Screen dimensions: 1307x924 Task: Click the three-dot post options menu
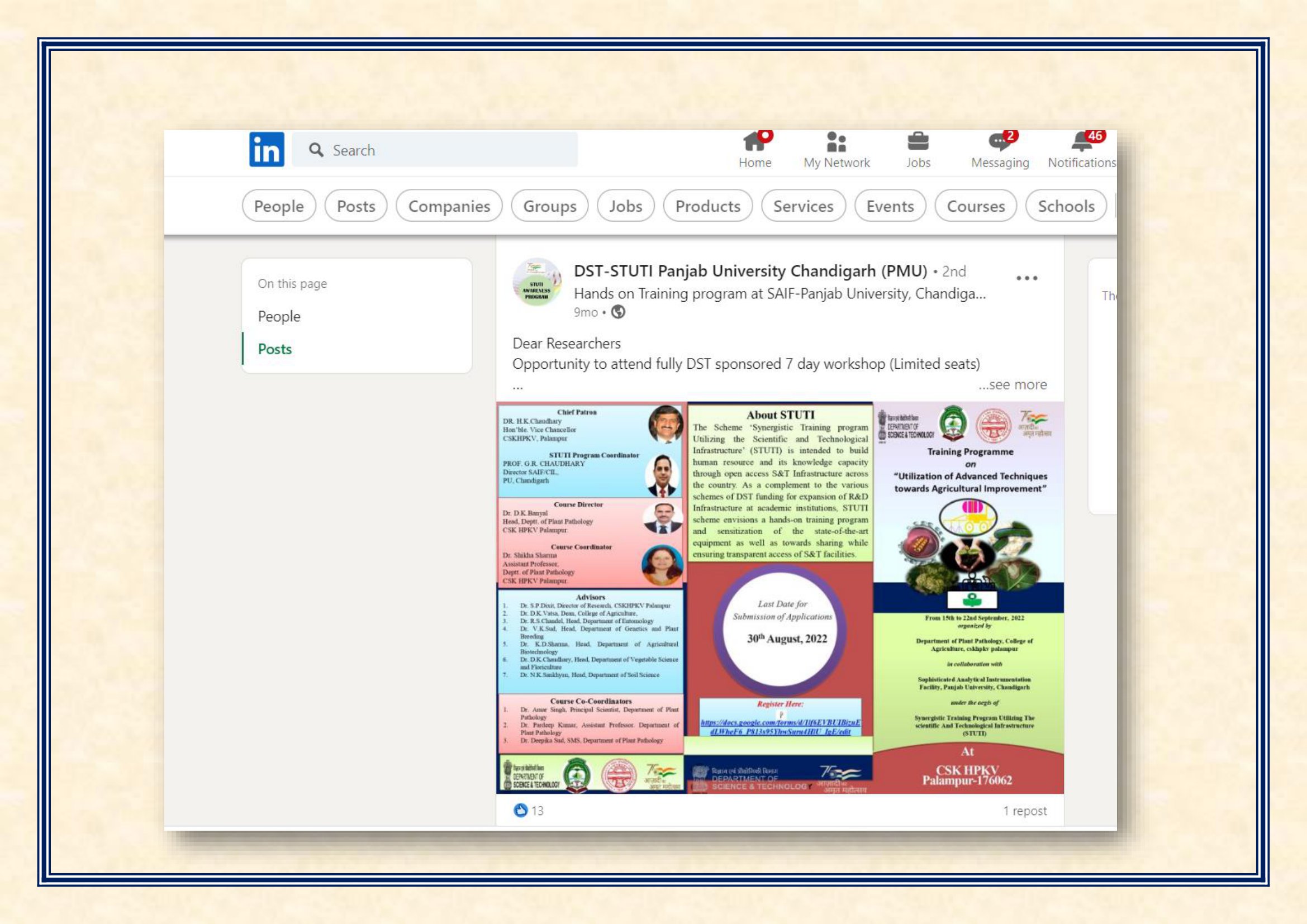1026,278
